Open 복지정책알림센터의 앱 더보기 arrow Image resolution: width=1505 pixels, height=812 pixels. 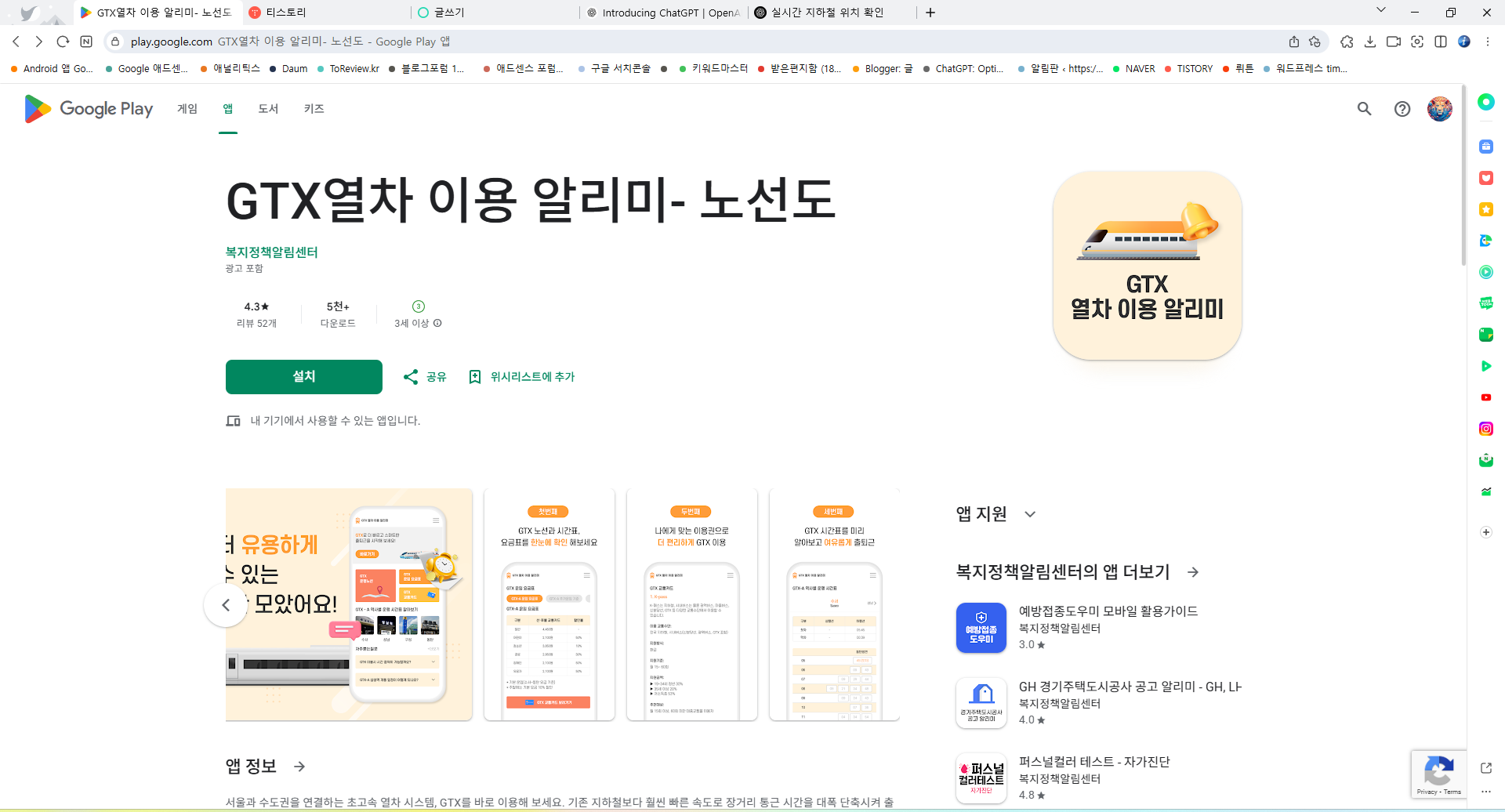(1193, 572)
